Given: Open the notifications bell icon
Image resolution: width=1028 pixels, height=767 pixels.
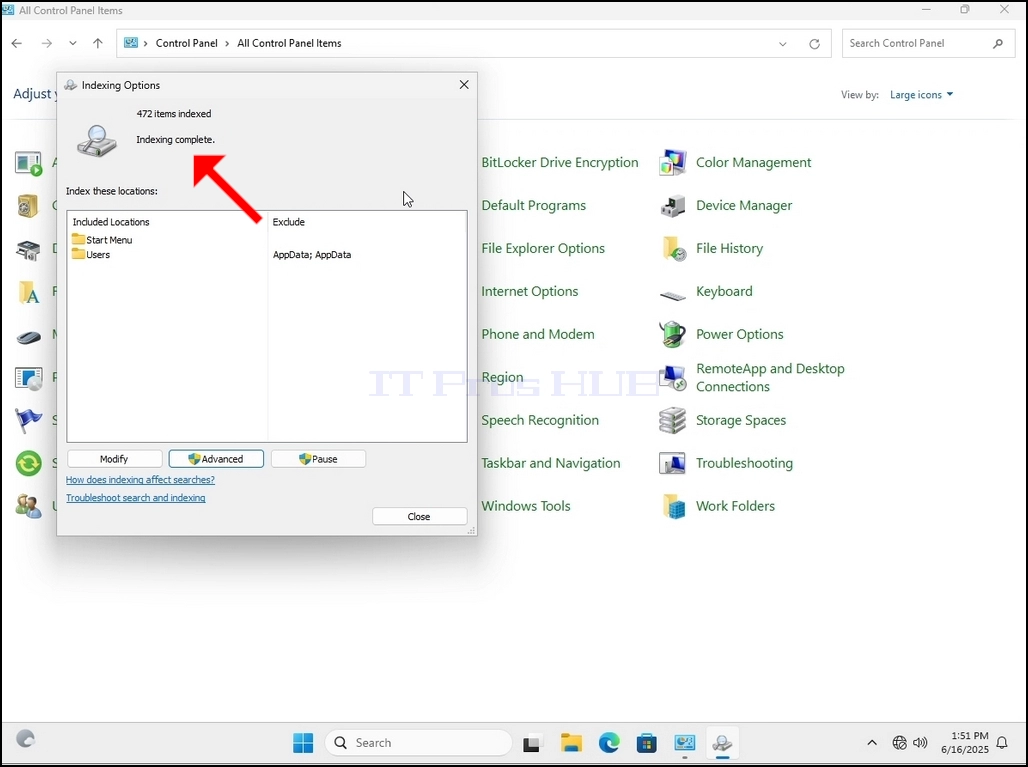Looking at the screenshot, I should click(x=1002, y=743).
